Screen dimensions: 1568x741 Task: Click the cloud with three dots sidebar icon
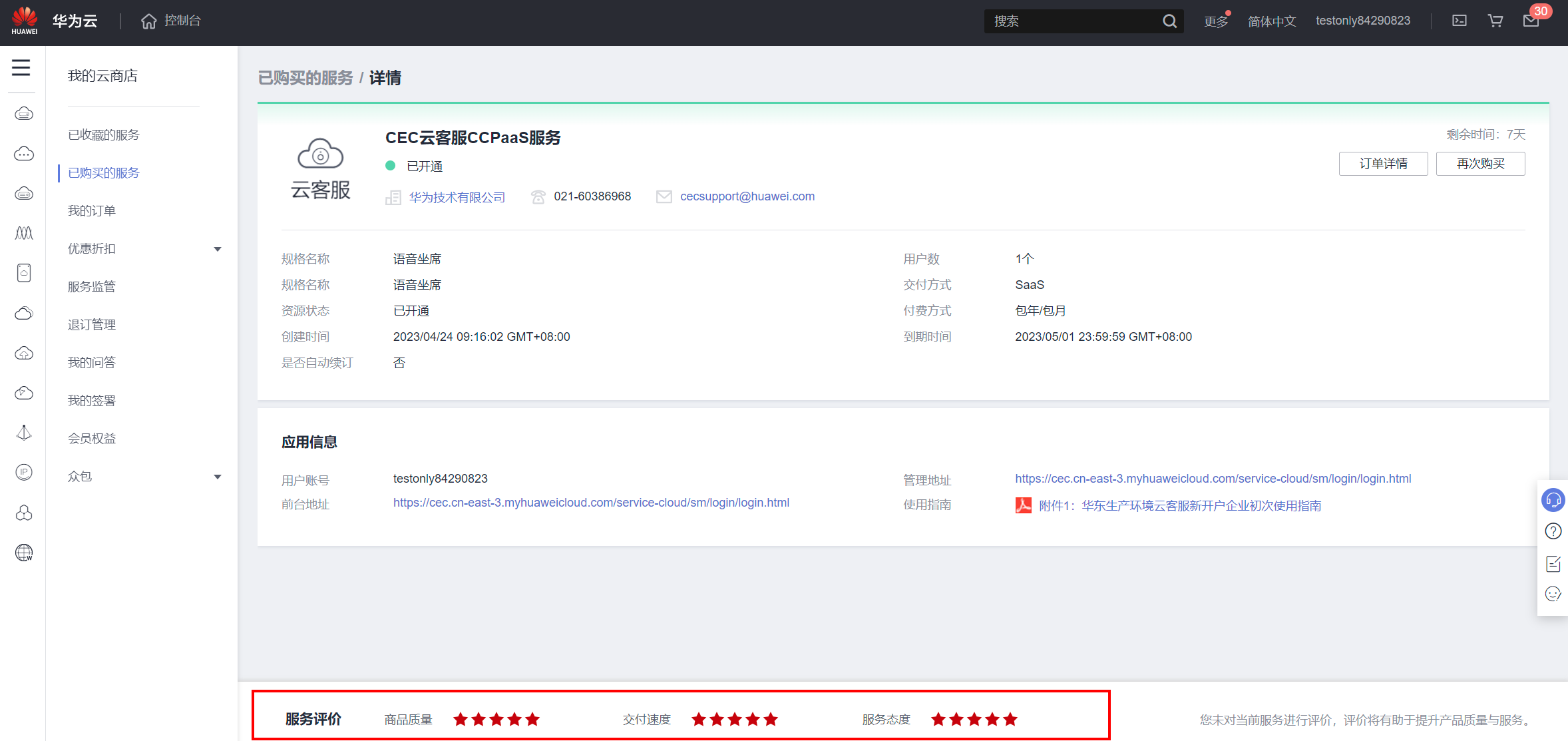pos(24,154)
